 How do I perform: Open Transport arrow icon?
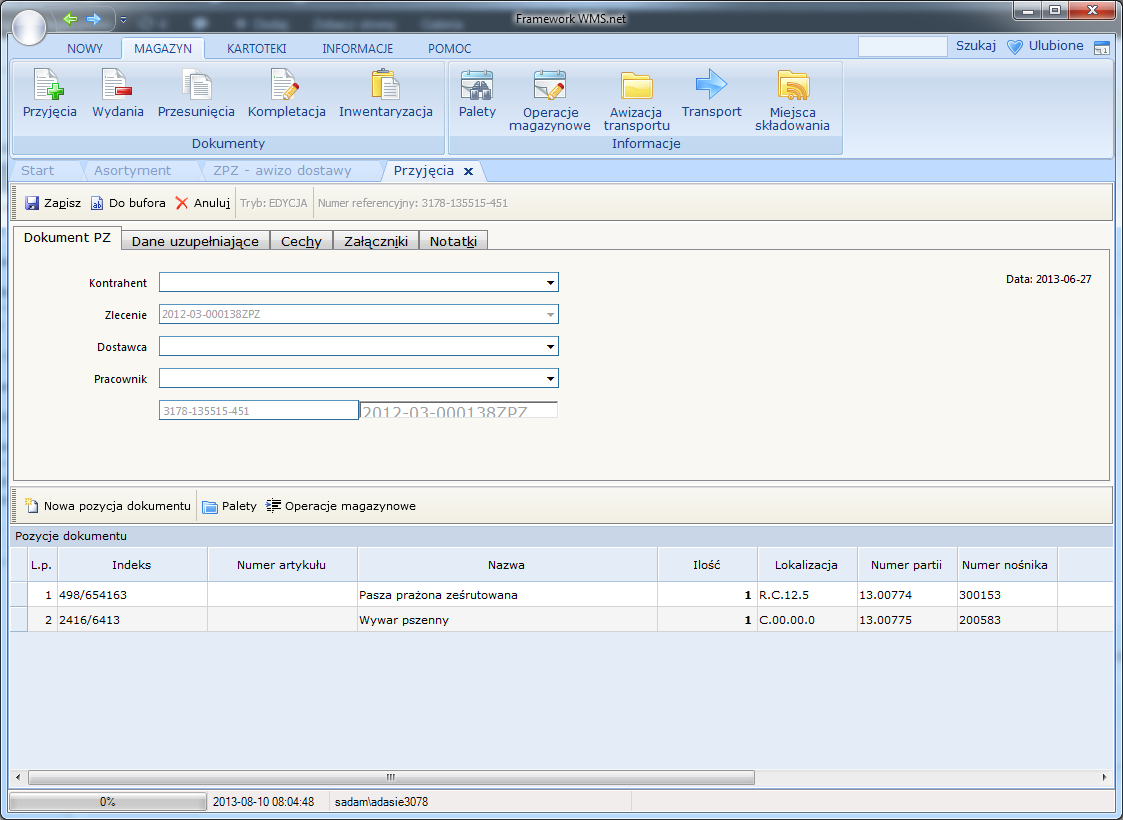click(711, 94)
